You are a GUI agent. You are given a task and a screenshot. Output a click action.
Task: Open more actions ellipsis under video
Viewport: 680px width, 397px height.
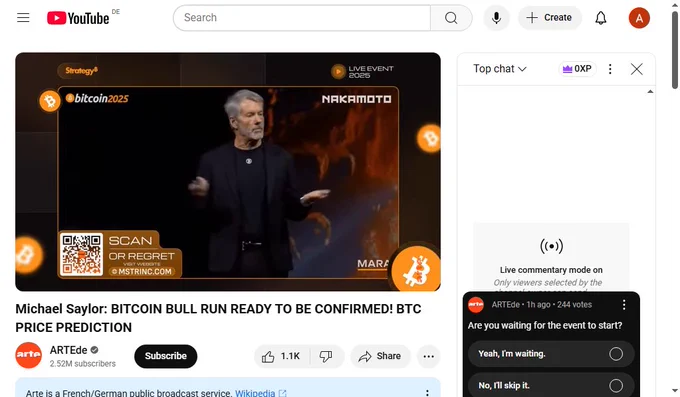click(x=428, y=356)
